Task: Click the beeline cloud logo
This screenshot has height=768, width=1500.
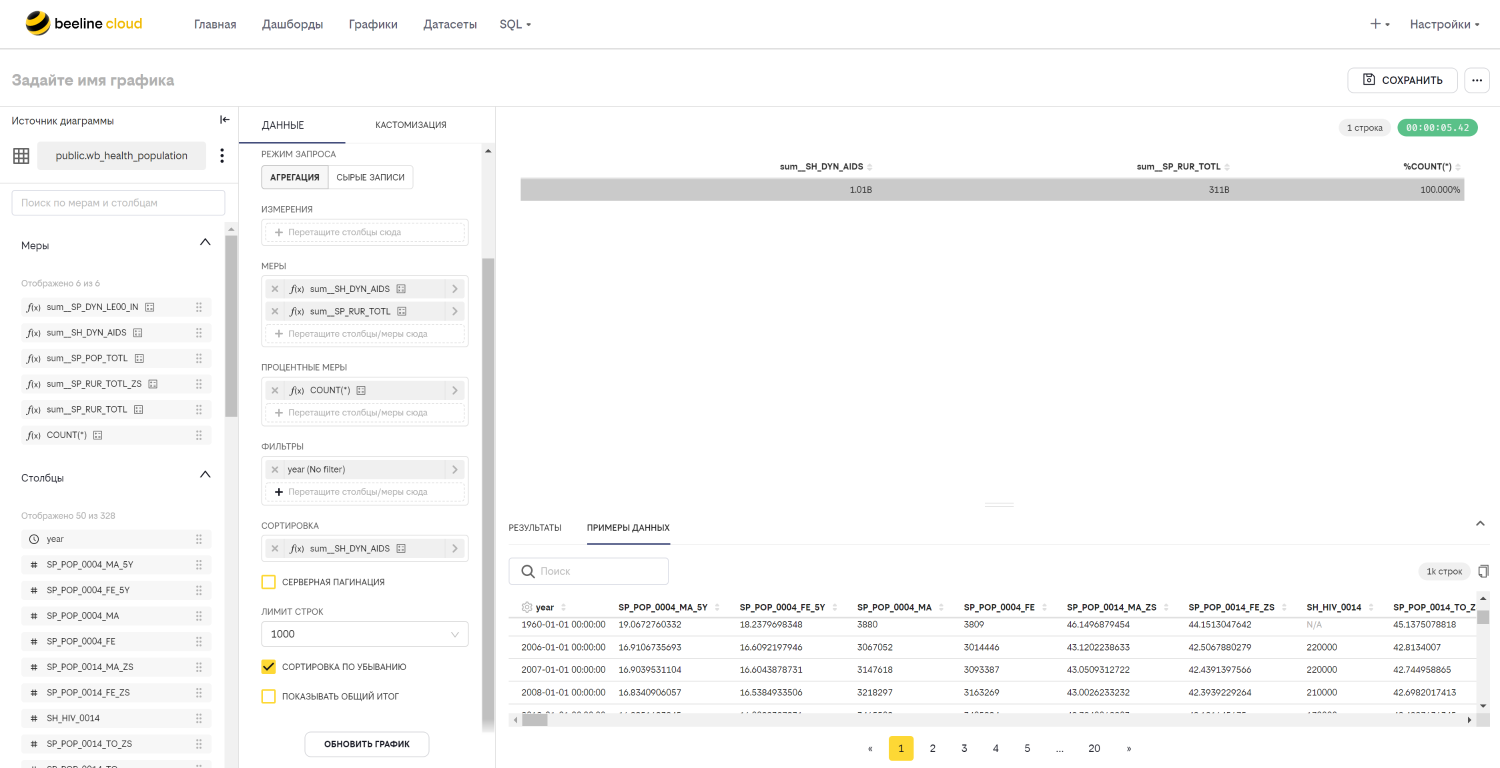Action: point(84,23)
